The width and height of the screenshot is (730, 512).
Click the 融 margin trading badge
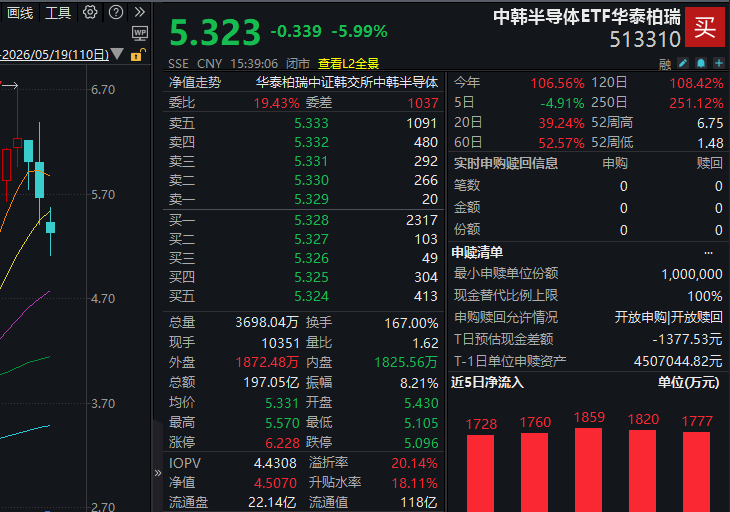[665, 64]
